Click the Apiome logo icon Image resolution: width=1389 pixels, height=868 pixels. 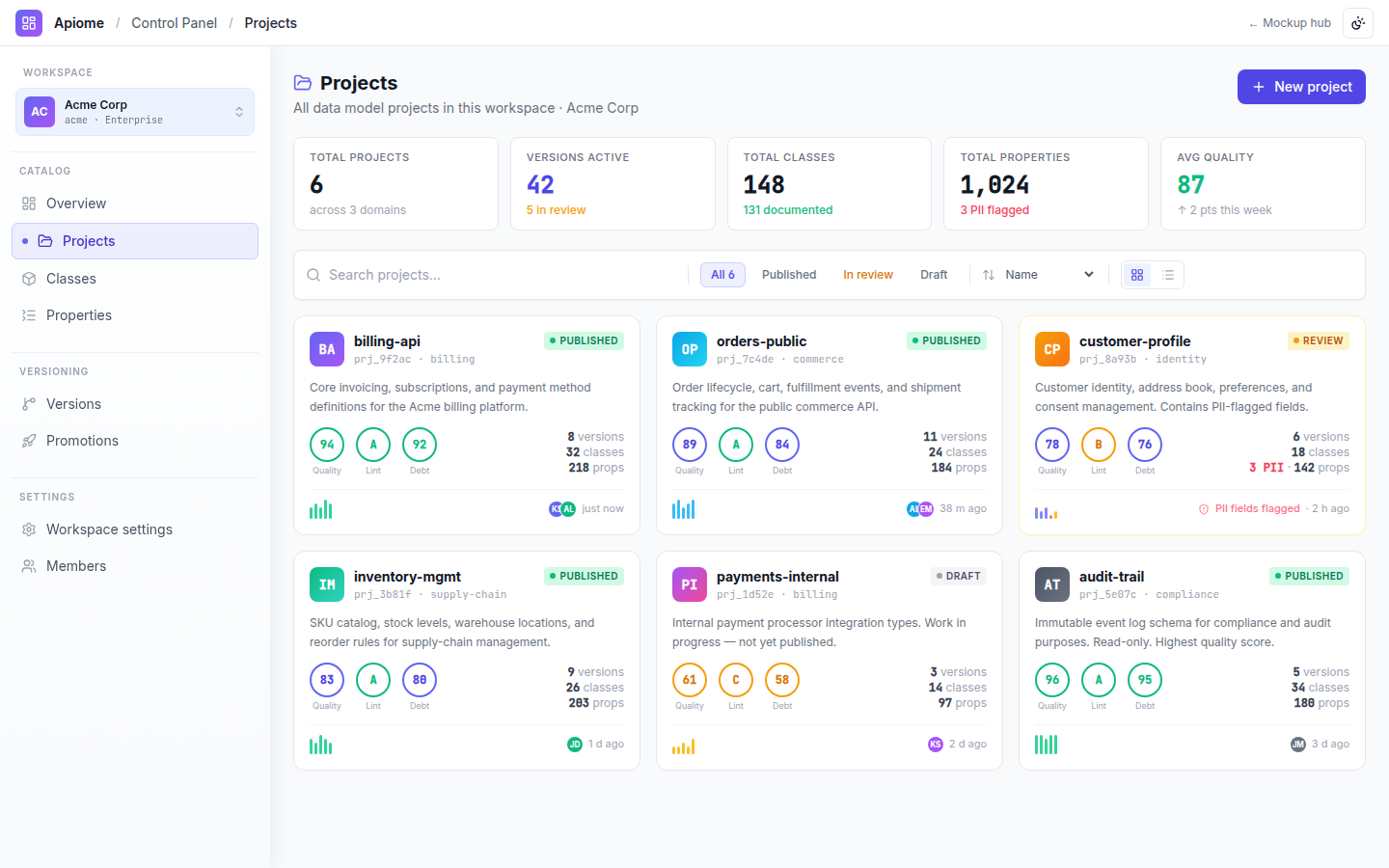click(x=29, y=23)
